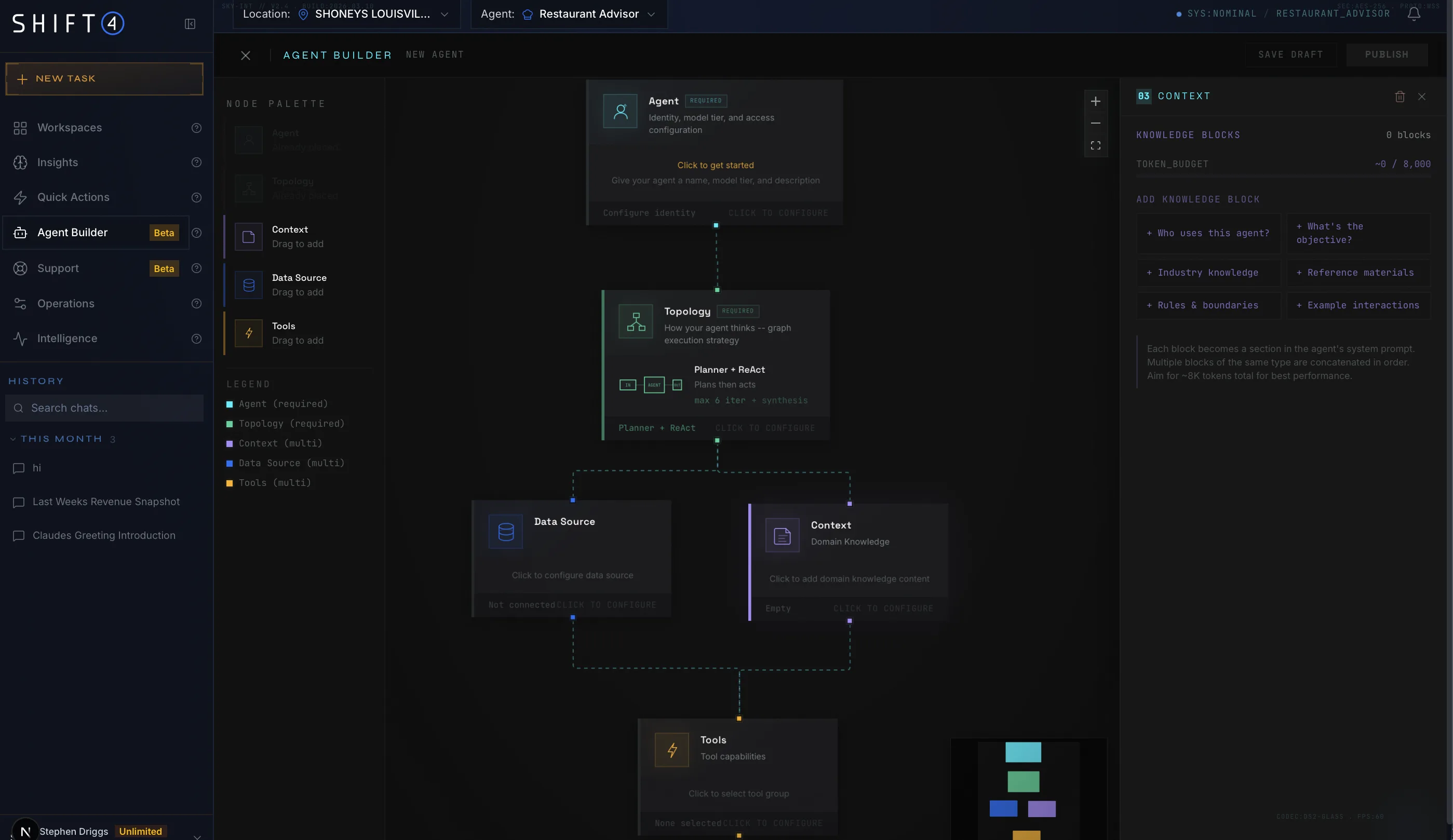Click the green Topology block in minimap
This screenshot has width=1453, height=840.
click(1023, 782)
